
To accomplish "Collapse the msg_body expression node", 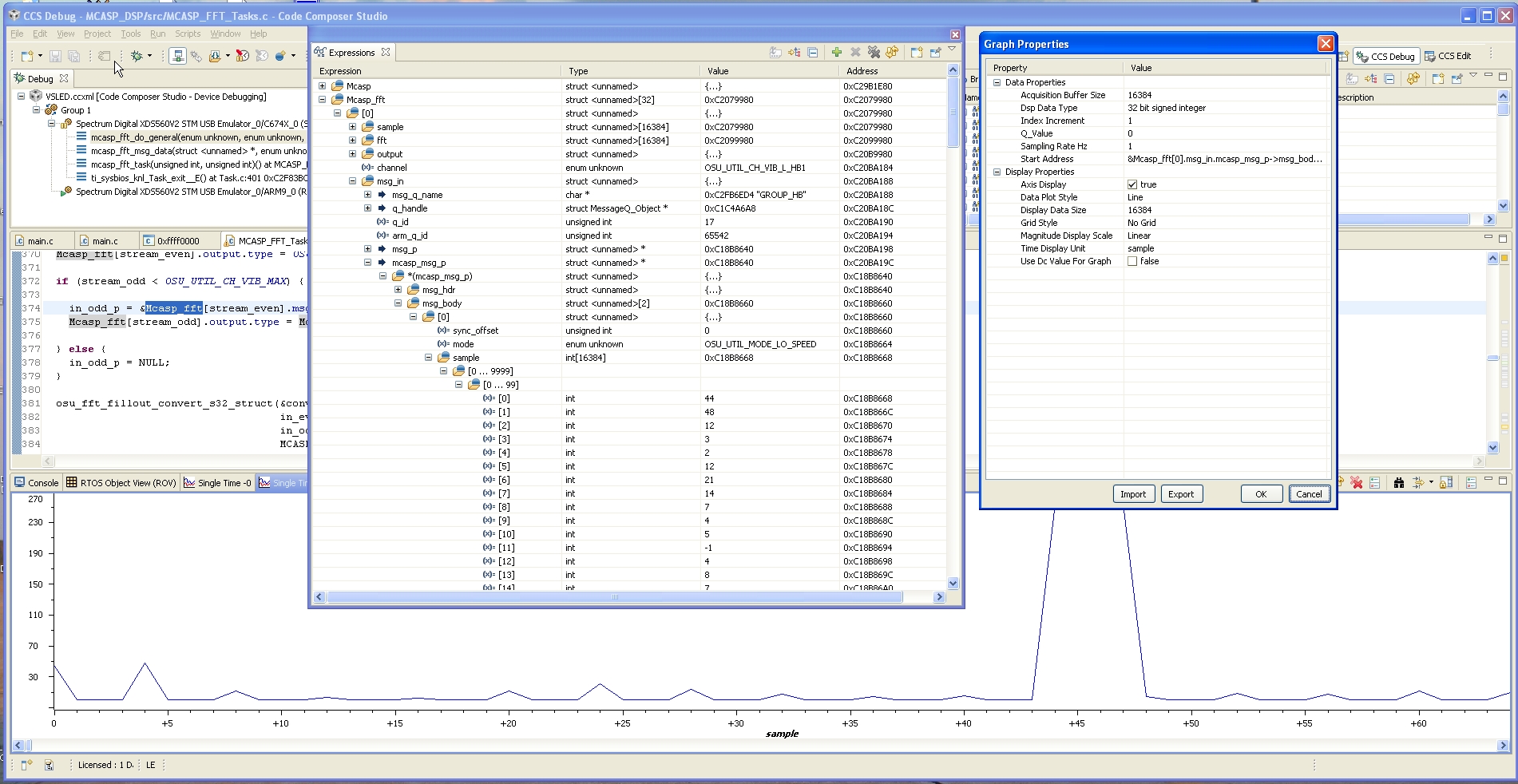I will tap(398, 303).
